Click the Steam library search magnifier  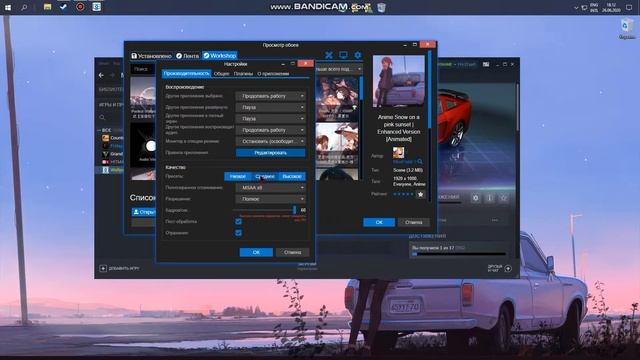coord(102,118)
